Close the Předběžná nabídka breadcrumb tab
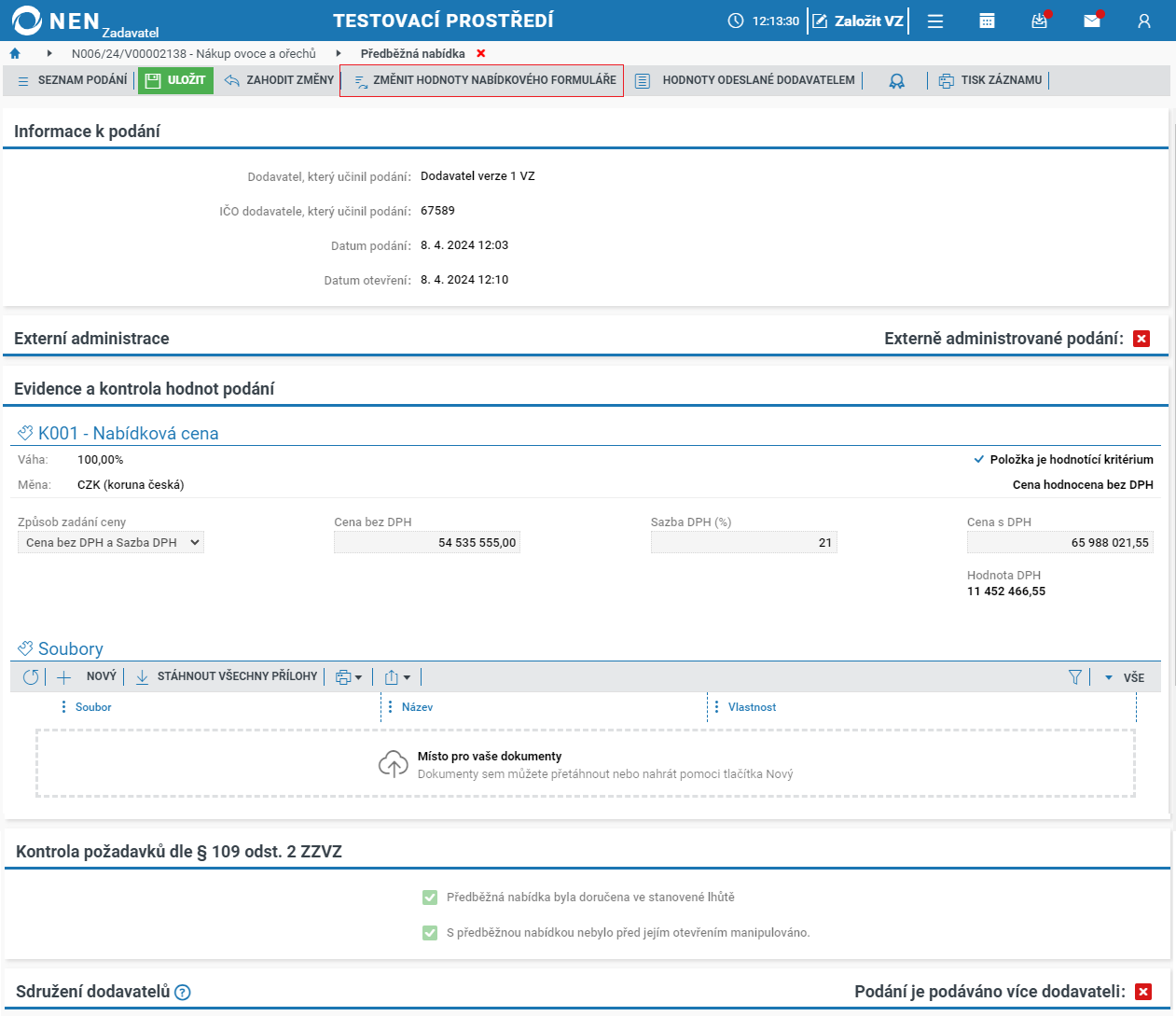Screen dimensions: 1176x1016 pyautogui.click(x=481, y=54)
